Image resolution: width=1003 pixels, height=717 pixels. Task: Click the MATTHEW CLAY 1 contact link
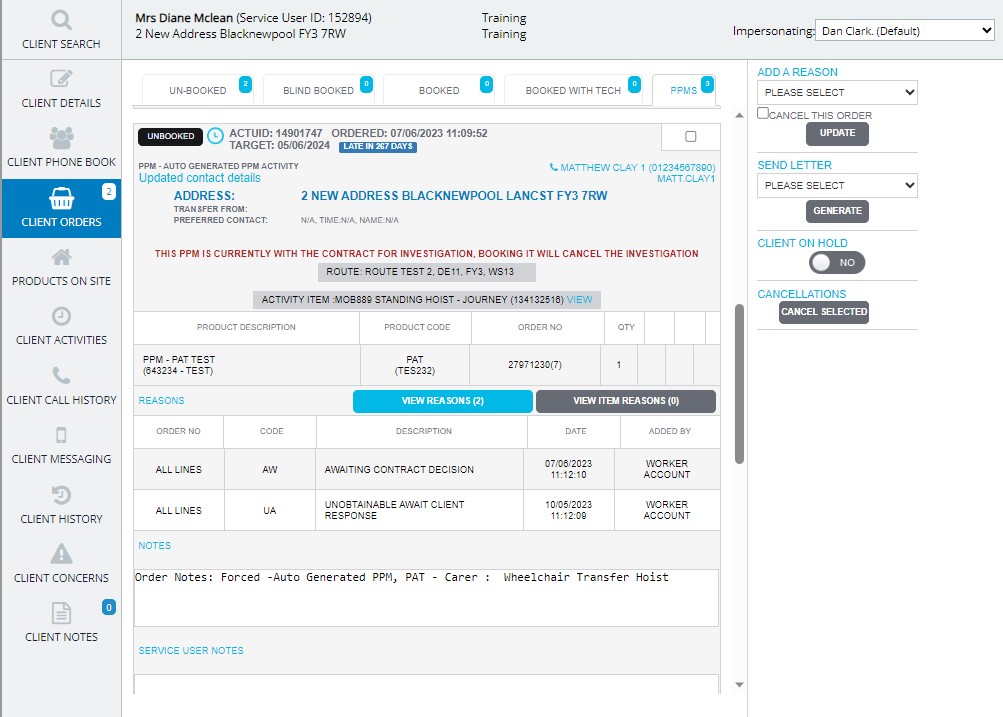point(638,168)
